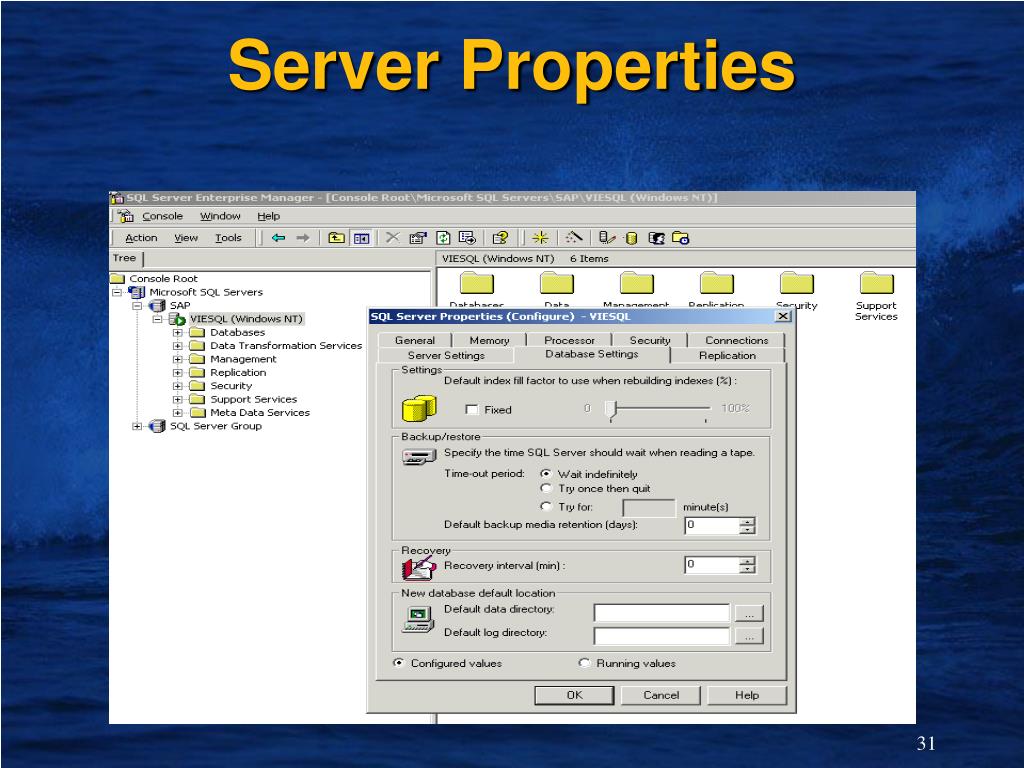Choose the Running values radio button
Screen dimensions: 1024x768
[584, 662]
